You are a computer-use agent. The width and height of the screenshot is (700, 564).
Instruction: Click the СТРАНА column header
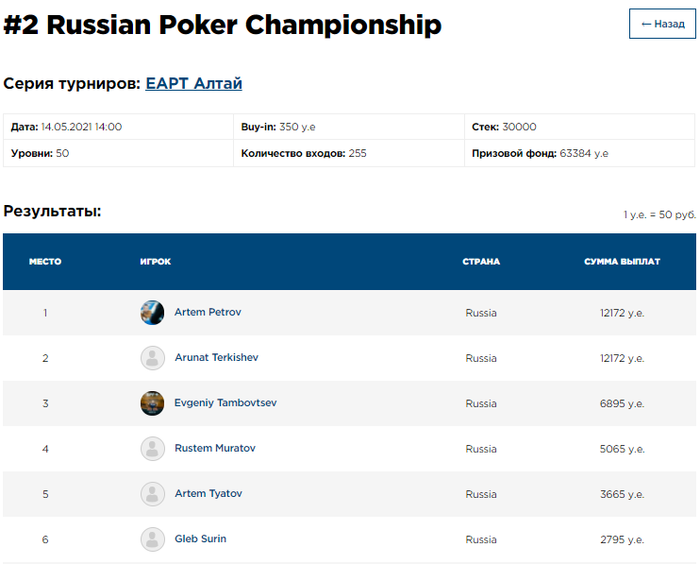pyautogui.click(x=481, y=262)
